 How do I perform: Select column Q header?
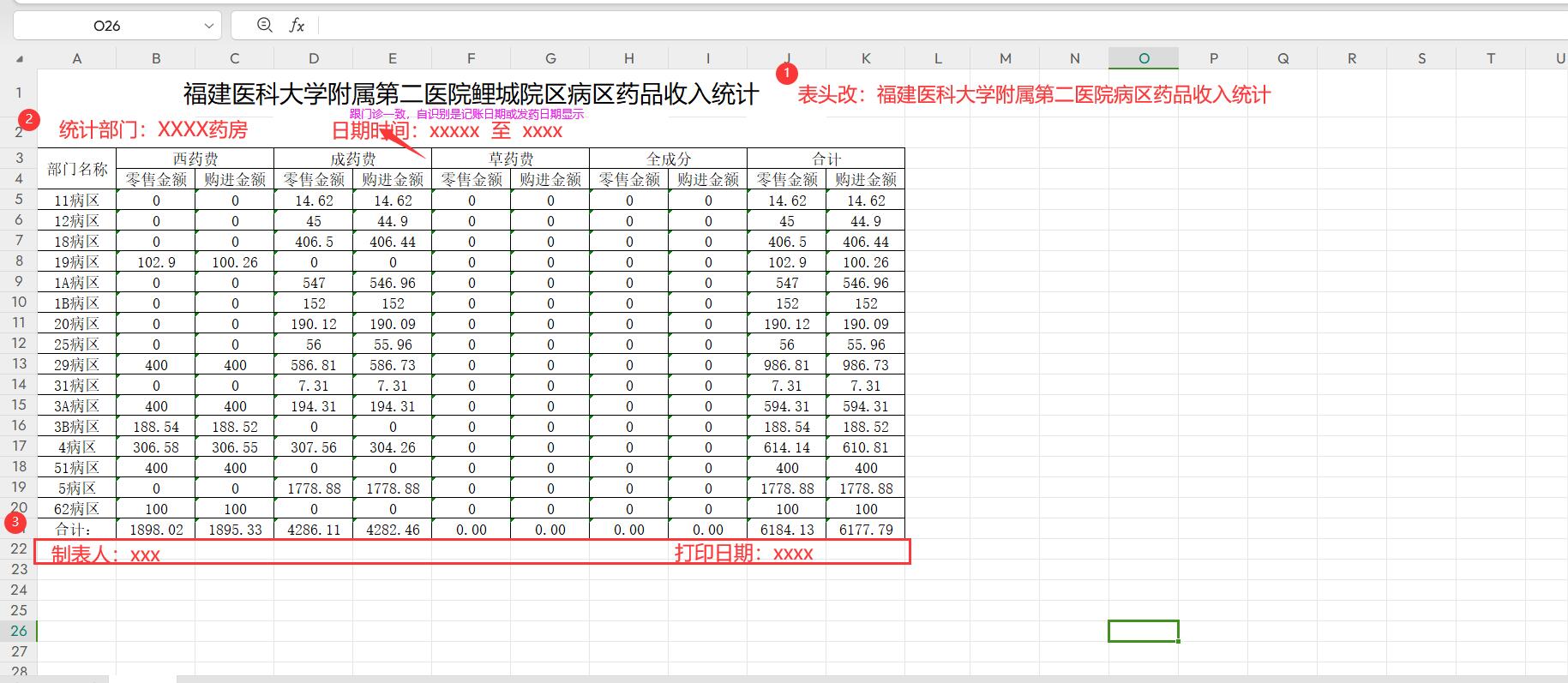click(1283, 58)
